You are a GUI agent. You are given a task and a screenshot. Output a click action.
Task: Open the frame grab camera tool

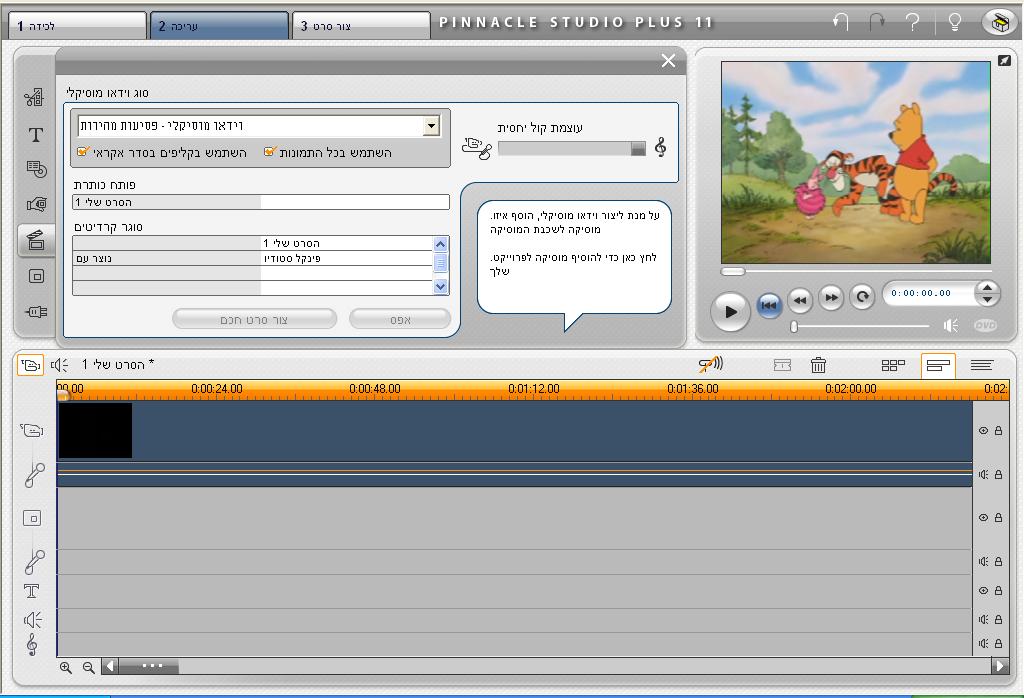pos(37,204)
